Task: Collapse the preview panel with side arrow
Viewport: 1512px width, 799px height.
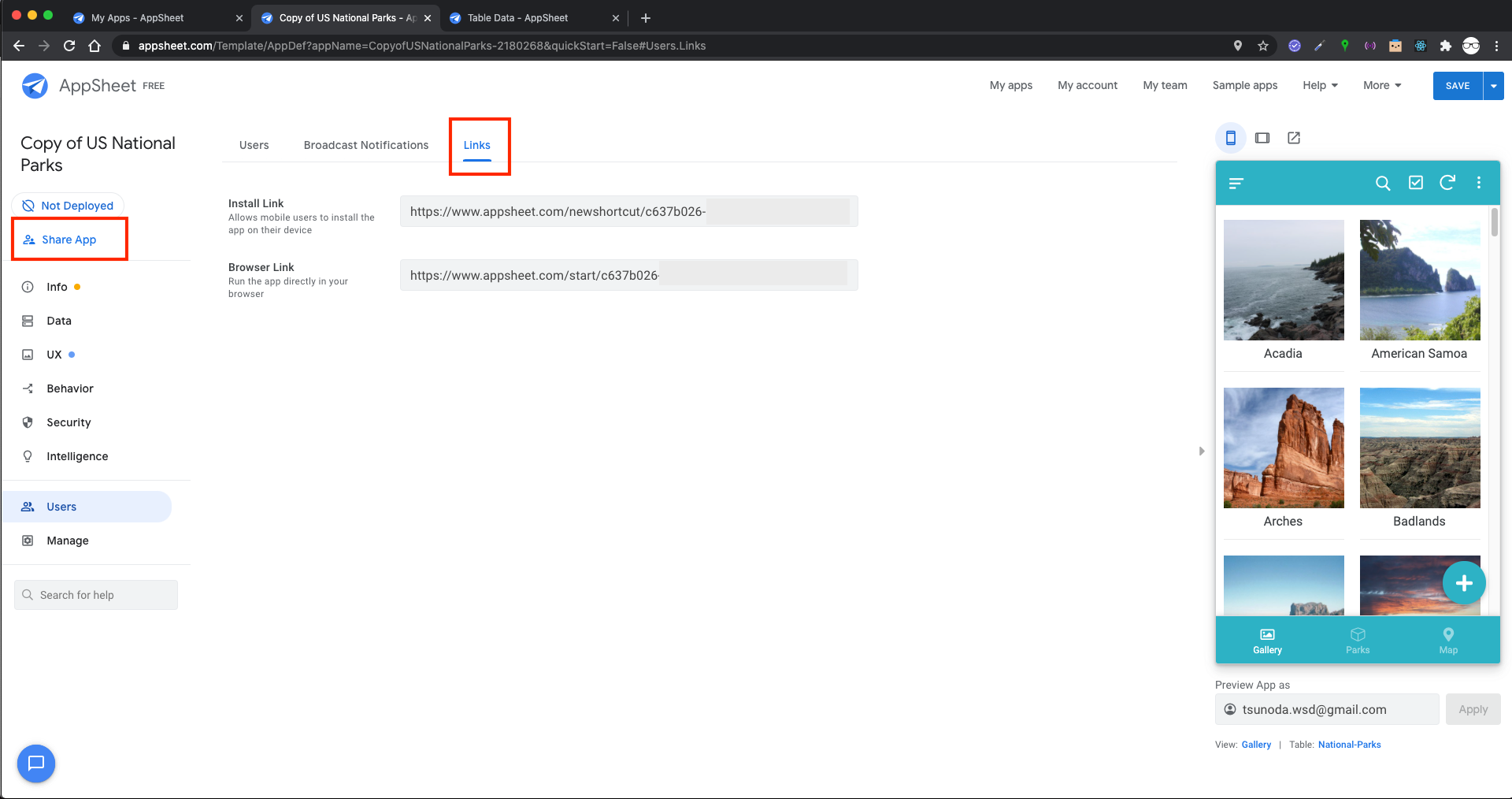Action: [x=1202, y=452]
